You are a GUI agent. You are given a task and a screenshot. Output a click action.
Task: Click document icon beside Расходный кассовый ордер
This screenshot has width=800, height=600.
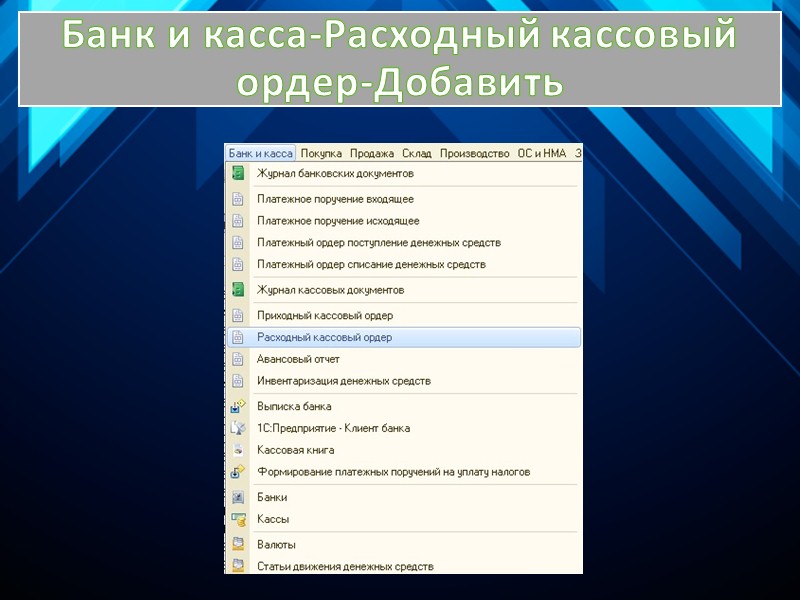(238, 337)
